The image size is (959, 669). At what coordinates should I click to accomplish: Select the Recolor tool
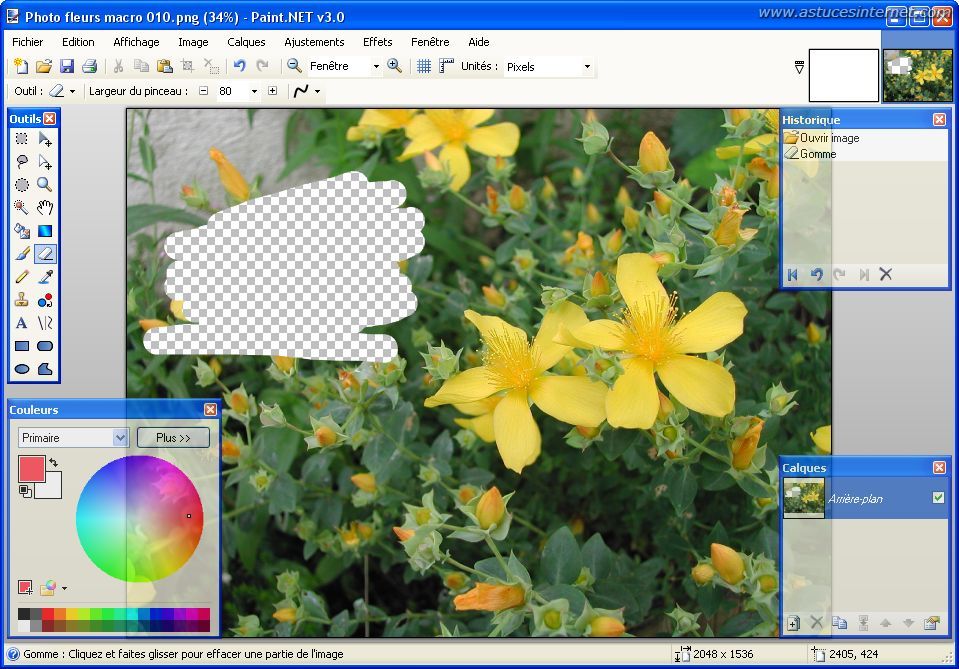(x=45, y=300)
